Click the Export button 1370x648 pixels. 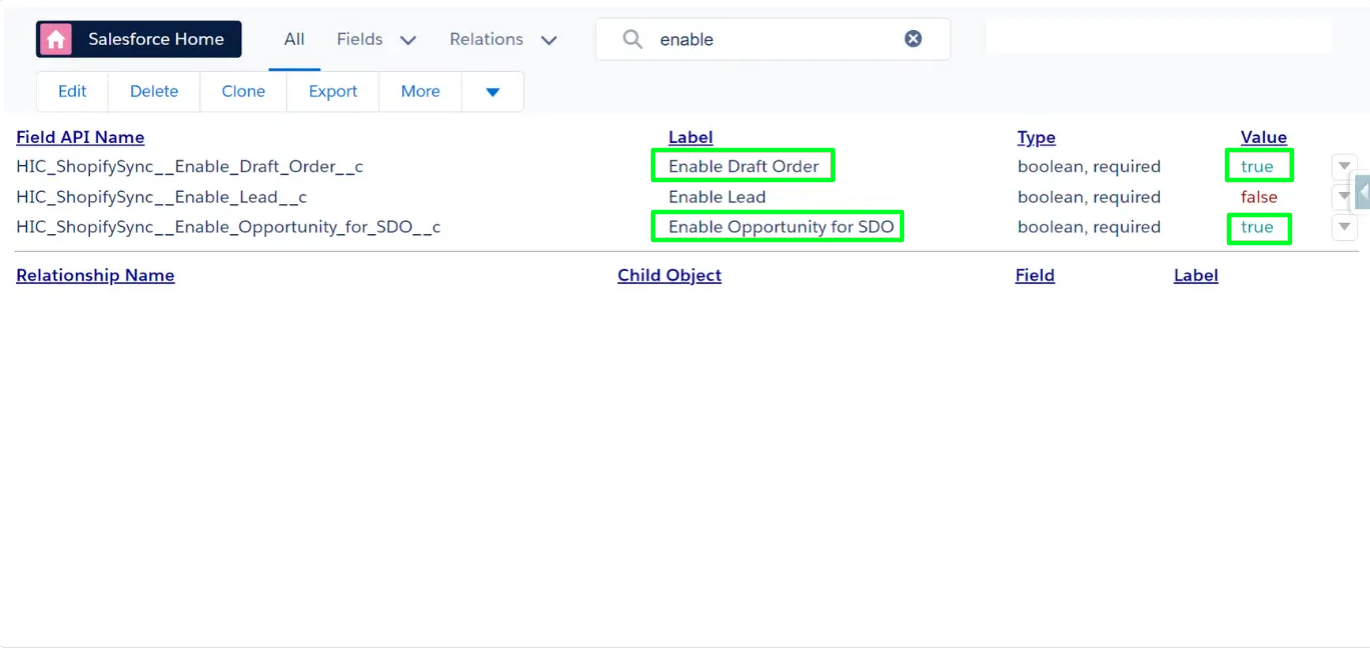tap(333, 91)
